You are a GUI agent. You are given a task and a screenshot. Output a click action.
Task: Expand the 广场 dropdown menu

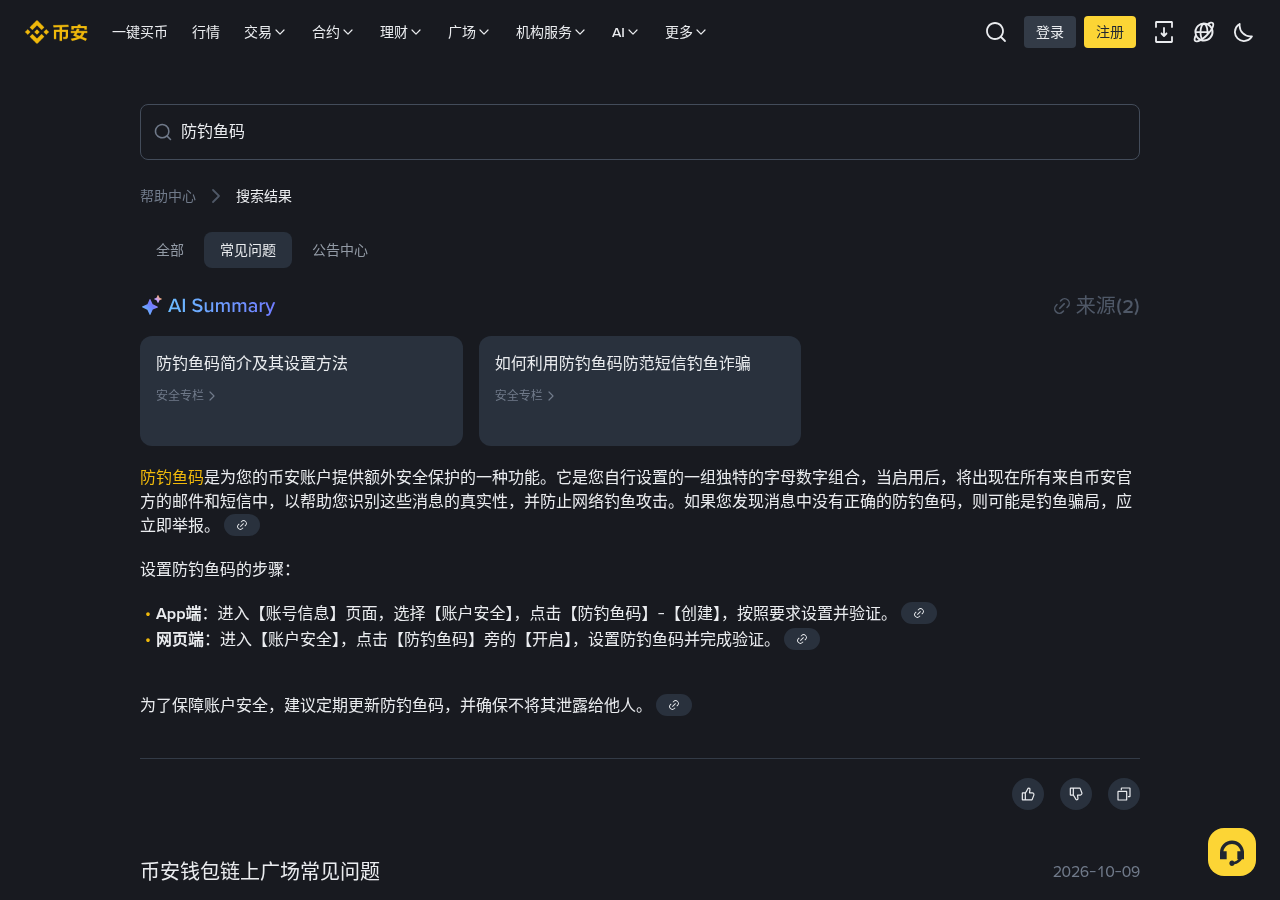[x=469, y=32]
